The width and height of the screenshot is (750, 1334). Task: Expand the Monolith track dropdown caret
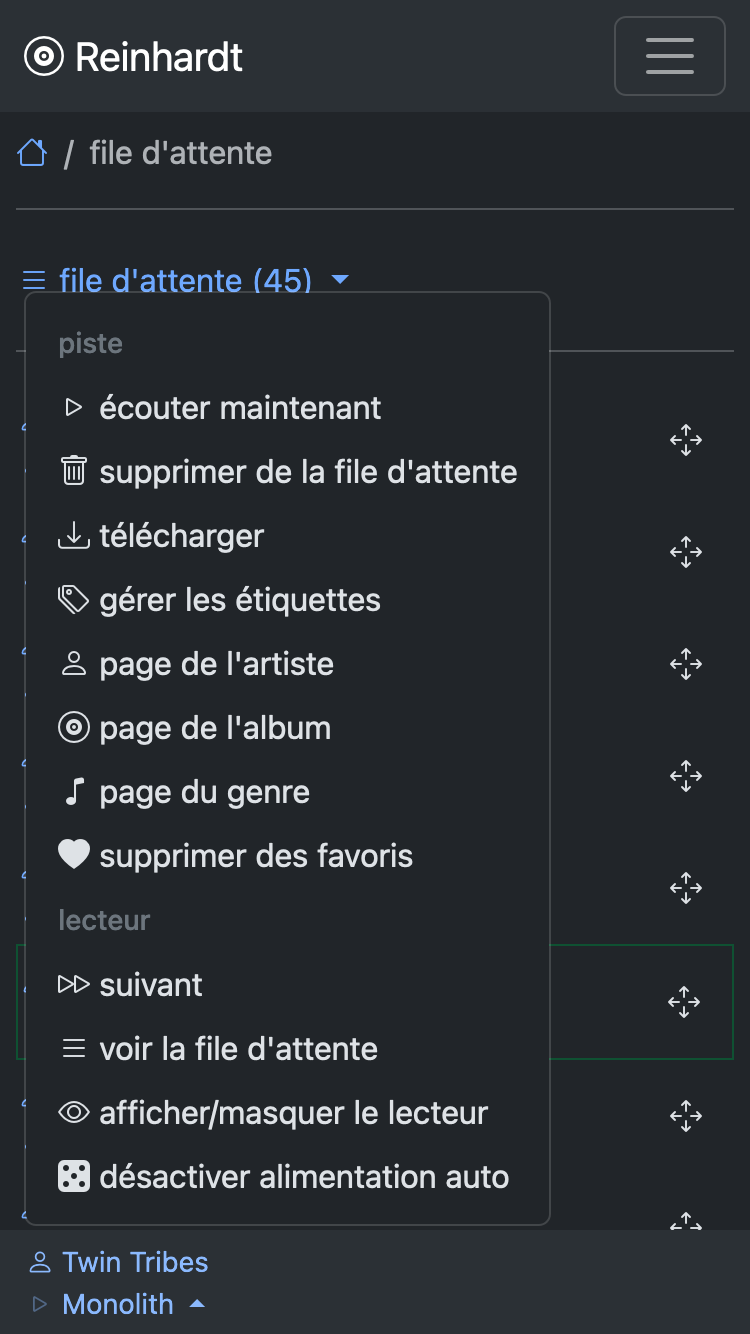coord(197,1304)
